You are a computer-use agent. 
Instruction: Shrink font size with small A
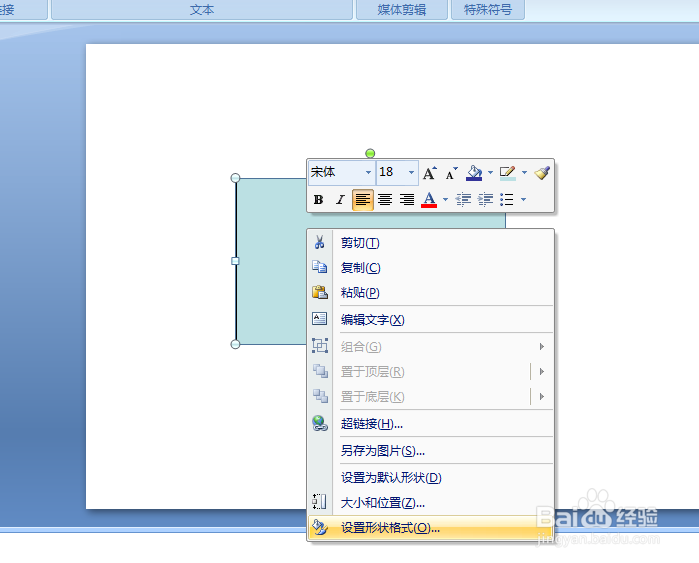coord(452,173)
